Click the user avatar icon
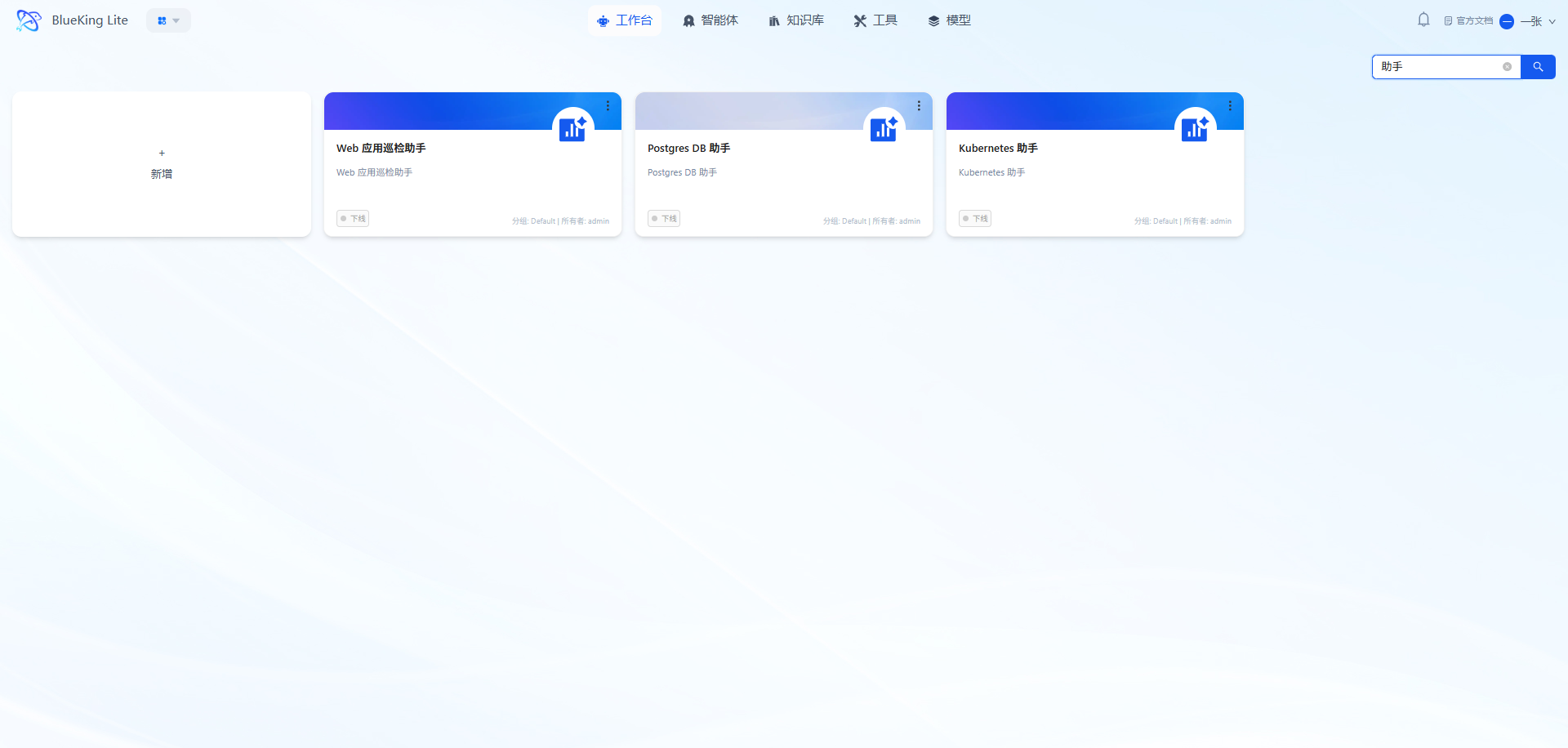This screenshot has height=748, width=1568. pyautogui.click(x=1507, y=21)
